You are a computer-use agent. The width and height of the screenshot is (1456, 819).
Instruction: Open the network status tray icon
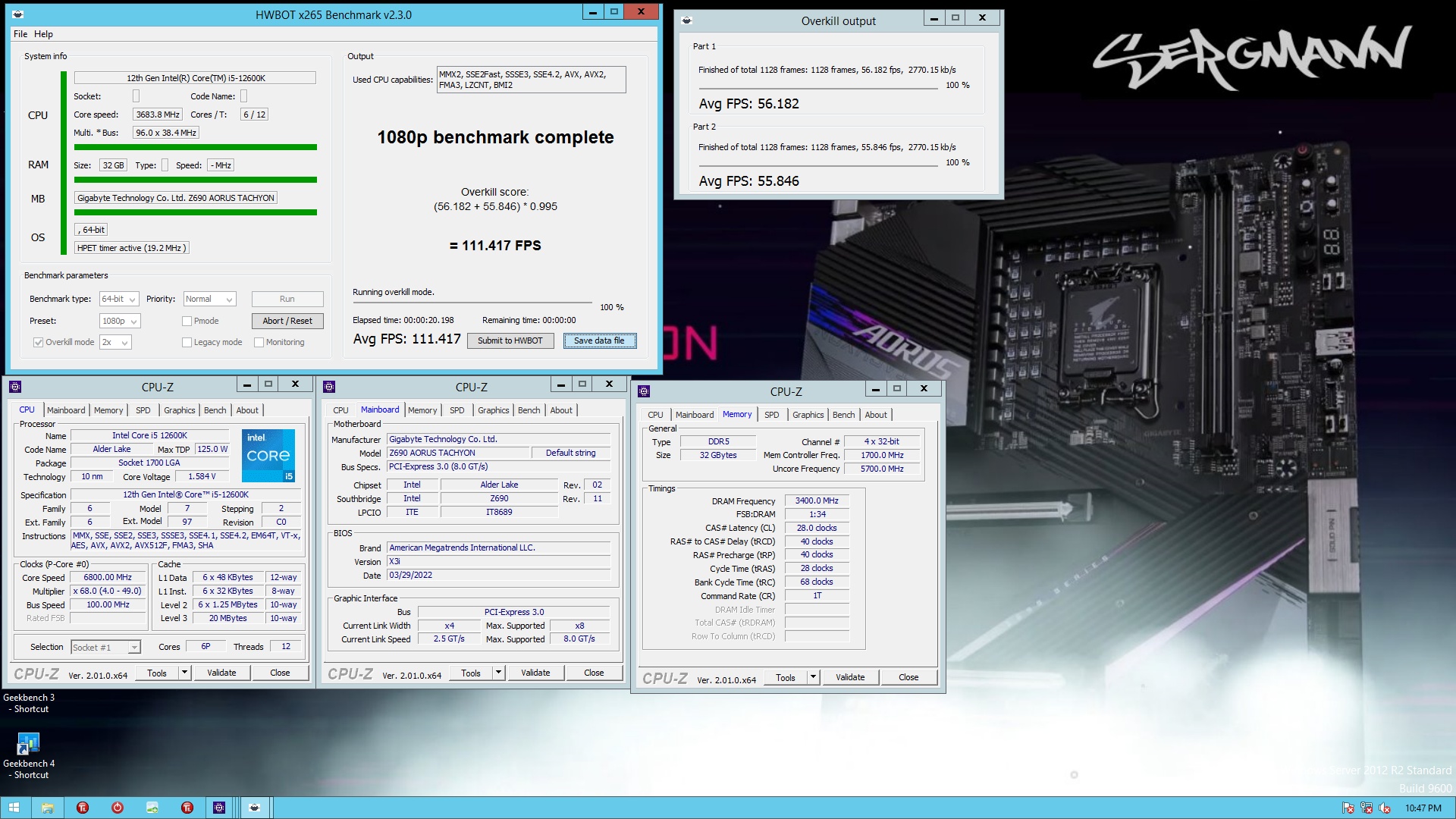tap(1367, 808)
